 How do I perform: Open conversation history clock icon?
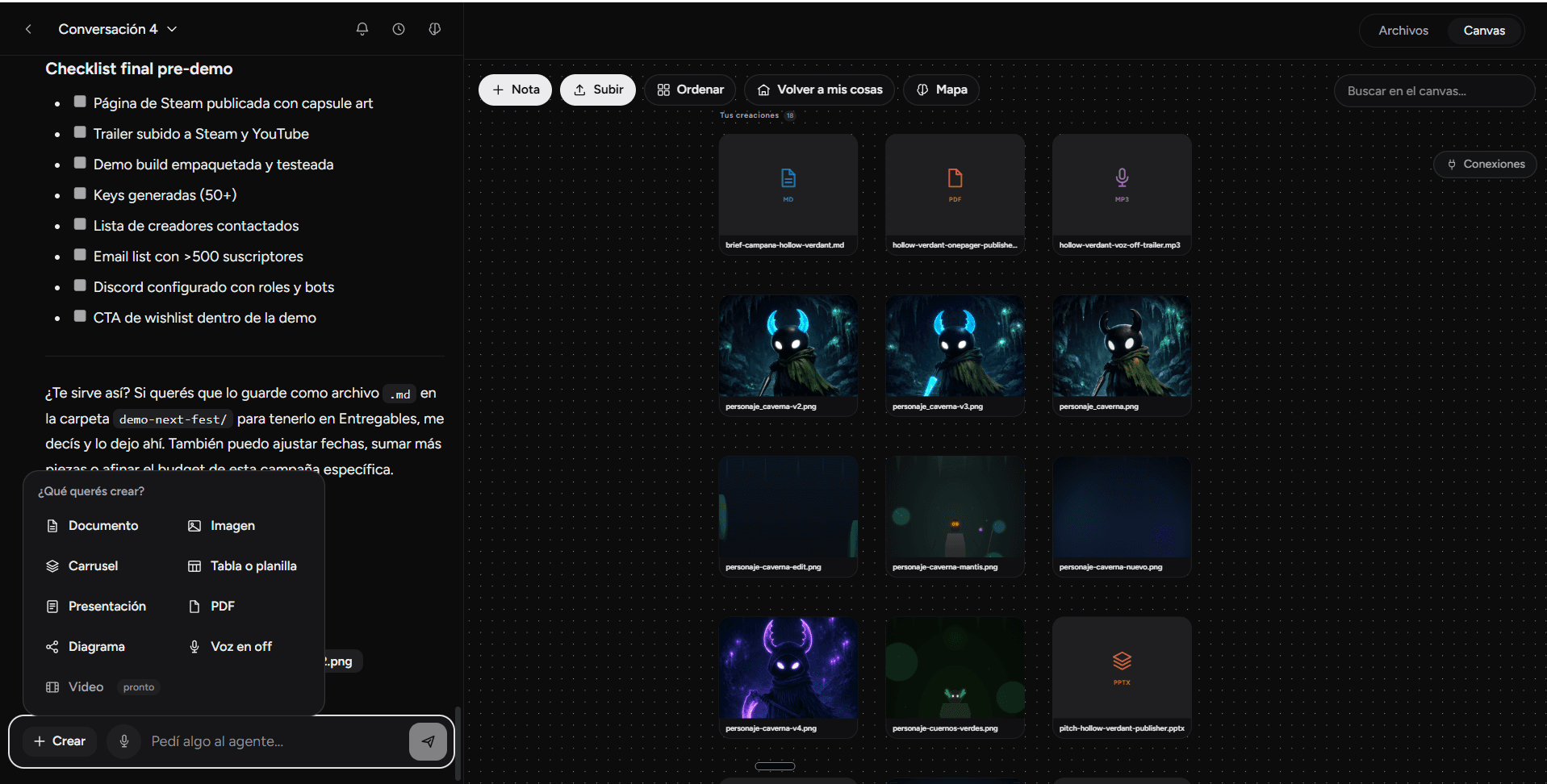click(399, 29)
